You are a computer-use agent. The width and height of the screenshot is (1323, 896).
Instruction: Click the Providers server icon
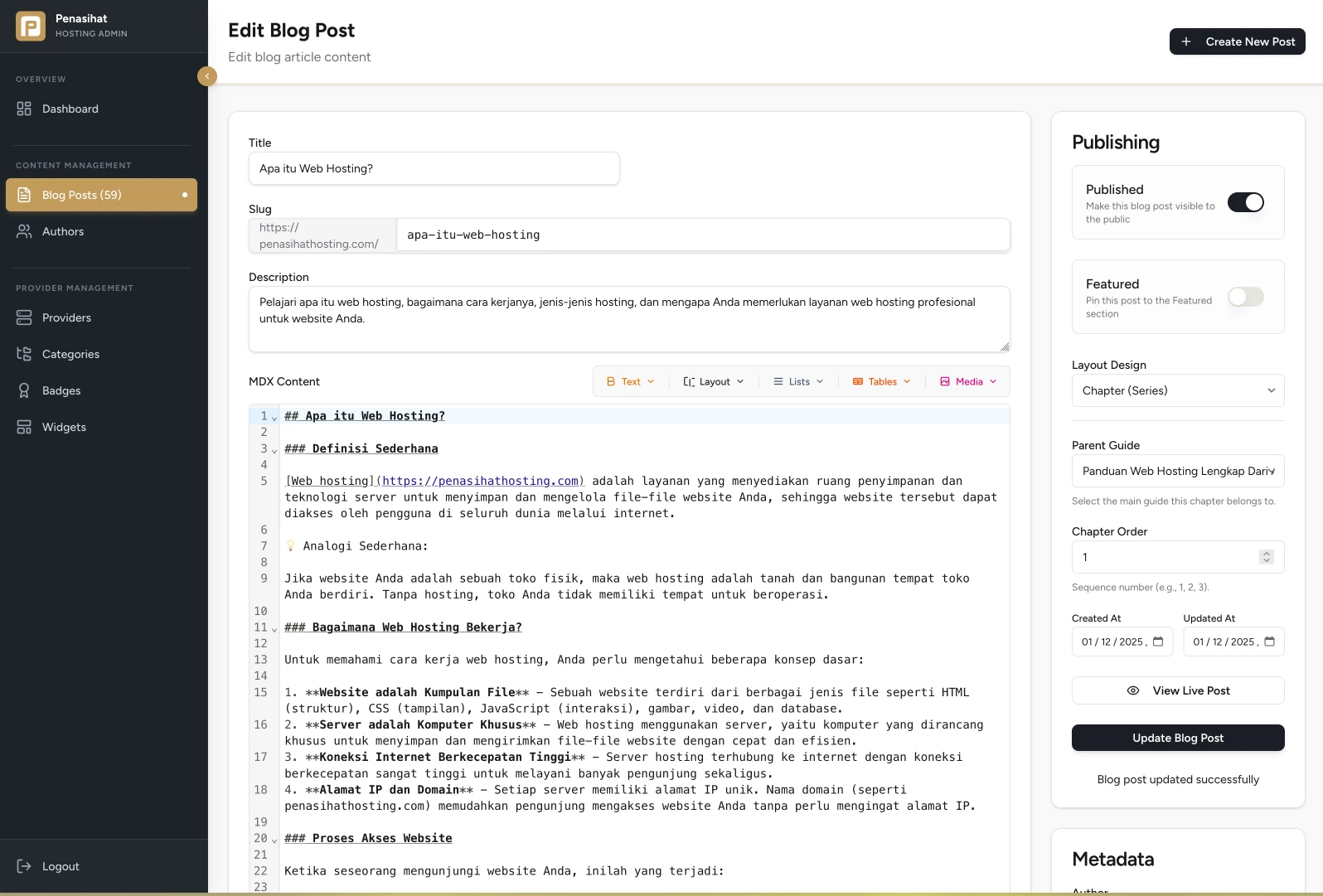tap(24, 317)
